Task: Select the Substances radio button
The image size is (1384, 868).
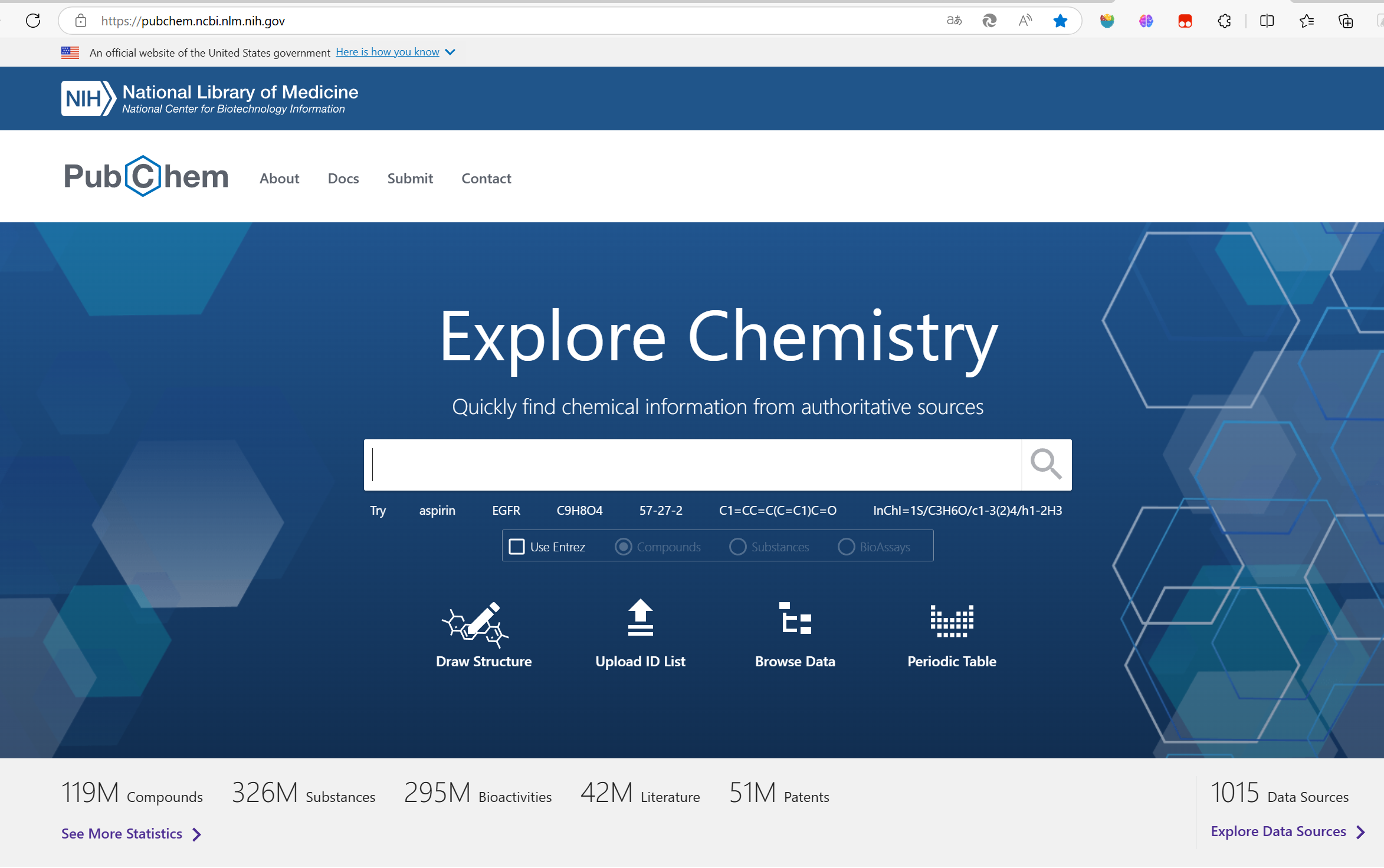Action: click(x=737, y=547)
